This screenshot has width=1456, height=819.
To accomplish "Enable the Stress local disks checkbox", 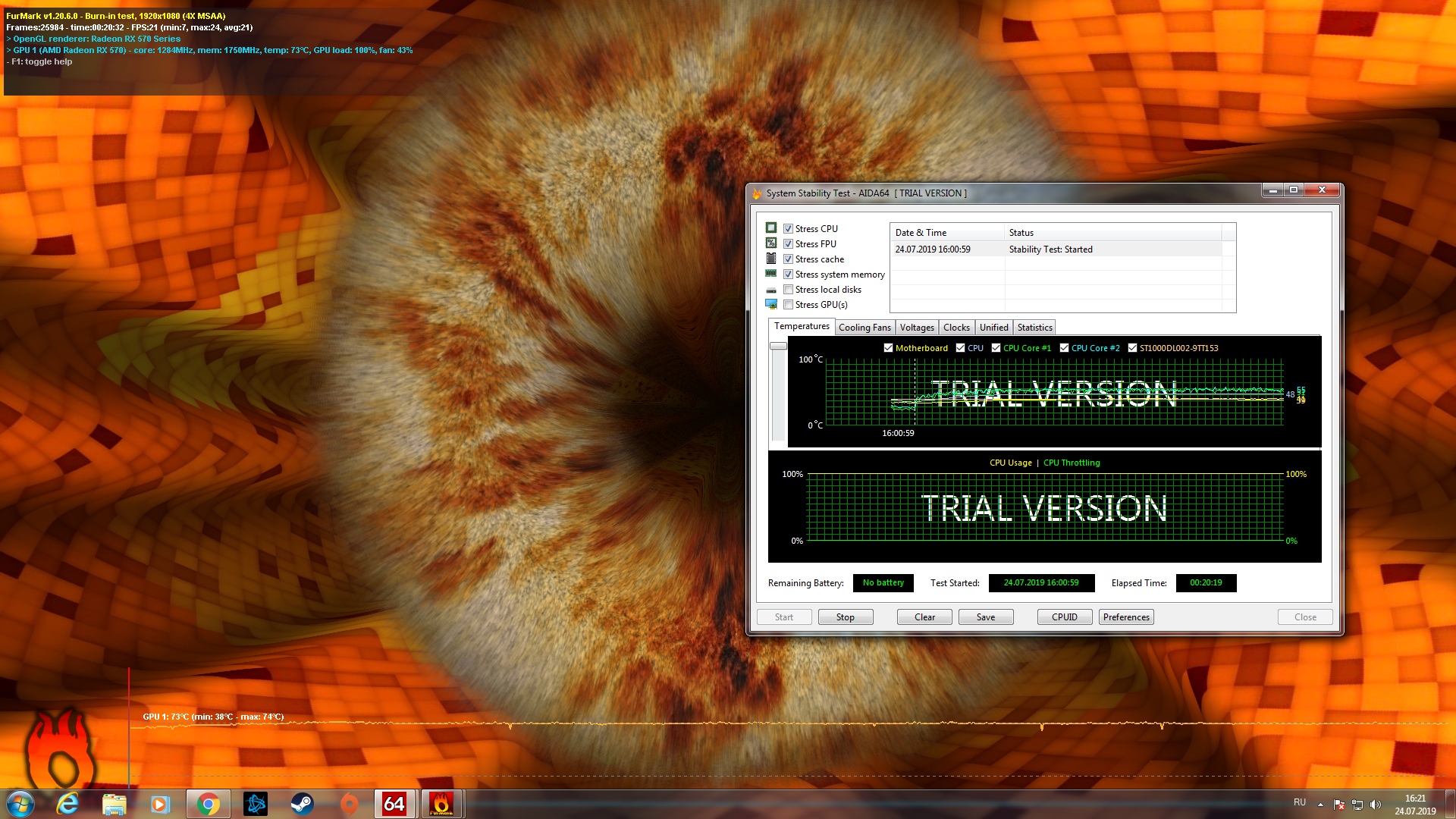I will point(788,290).
